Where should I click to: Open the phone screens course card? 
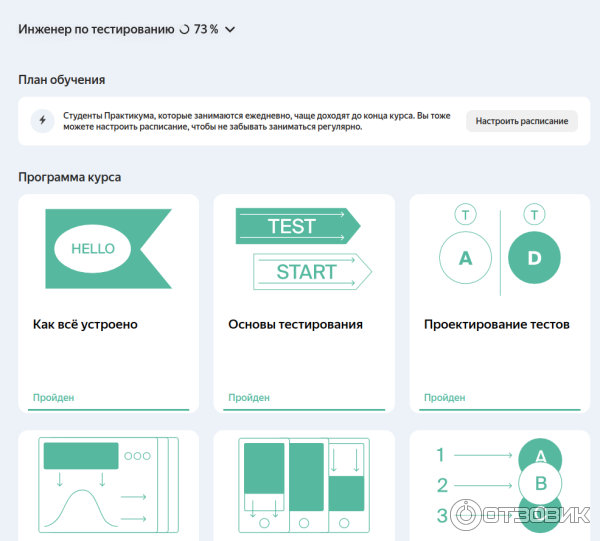[304, 485]
